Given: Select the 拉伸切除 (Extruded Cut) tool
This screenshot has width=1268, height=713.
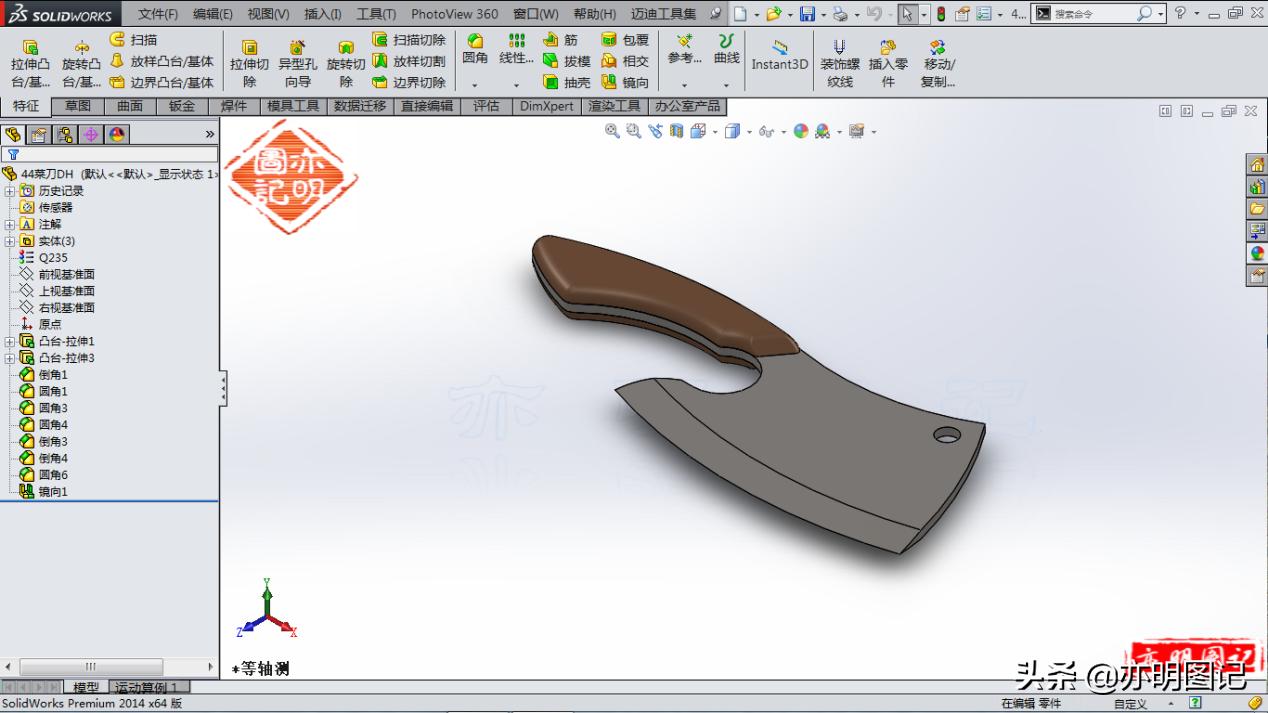Looking at the screenshot, I should [x=249, y=60].
